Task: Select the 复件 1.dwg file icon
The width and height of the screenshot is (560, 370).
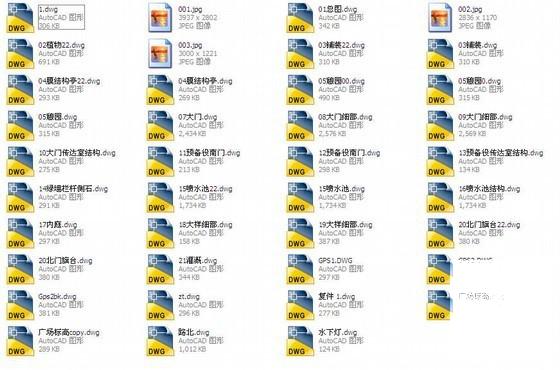Action: 300,305
